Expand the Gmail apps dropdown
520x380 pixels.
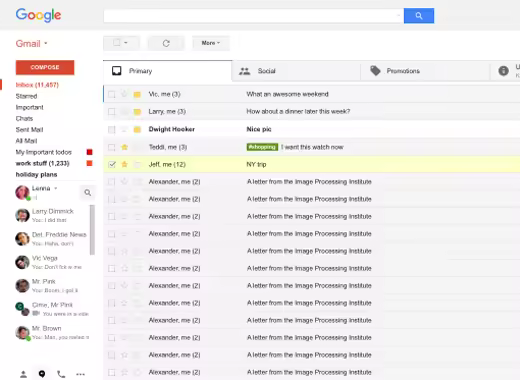coord(46,43)
